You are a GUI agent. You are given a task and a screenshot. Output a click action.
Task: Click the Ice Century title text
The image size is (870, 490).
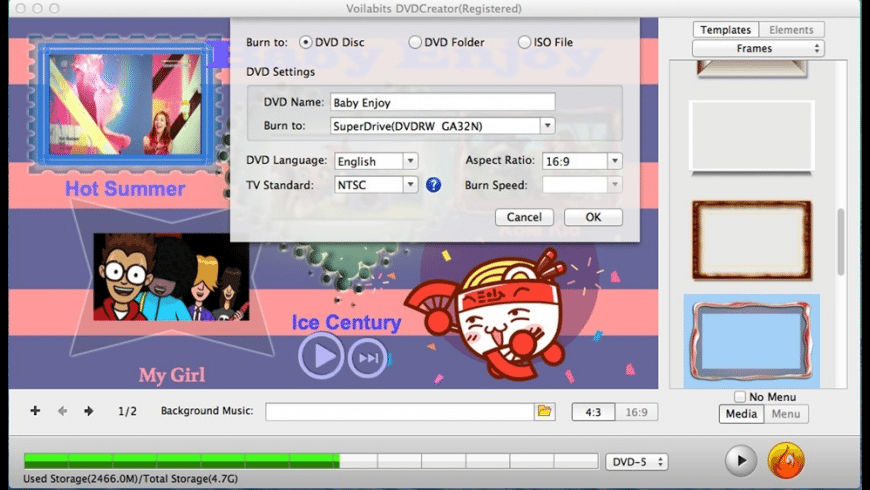click(346, 322)
